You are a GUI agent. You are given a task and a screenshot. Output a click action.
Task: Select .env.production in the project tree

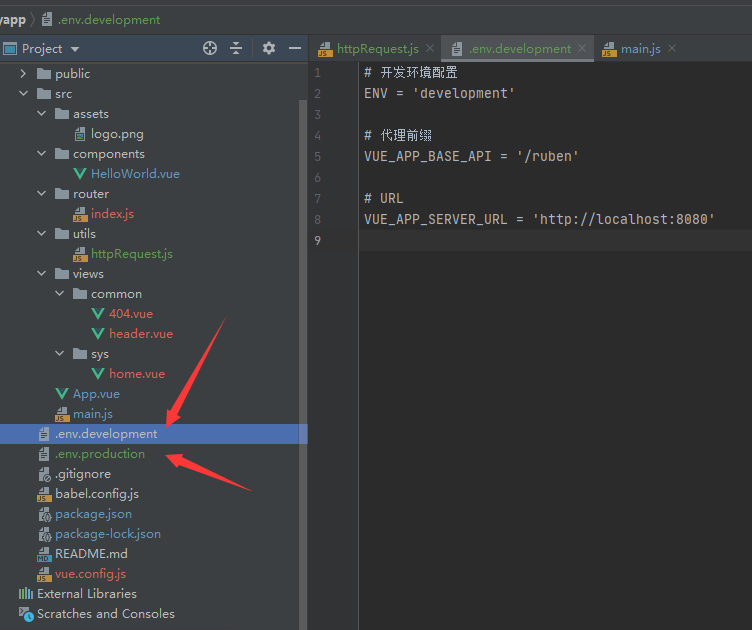pos(99,454)
